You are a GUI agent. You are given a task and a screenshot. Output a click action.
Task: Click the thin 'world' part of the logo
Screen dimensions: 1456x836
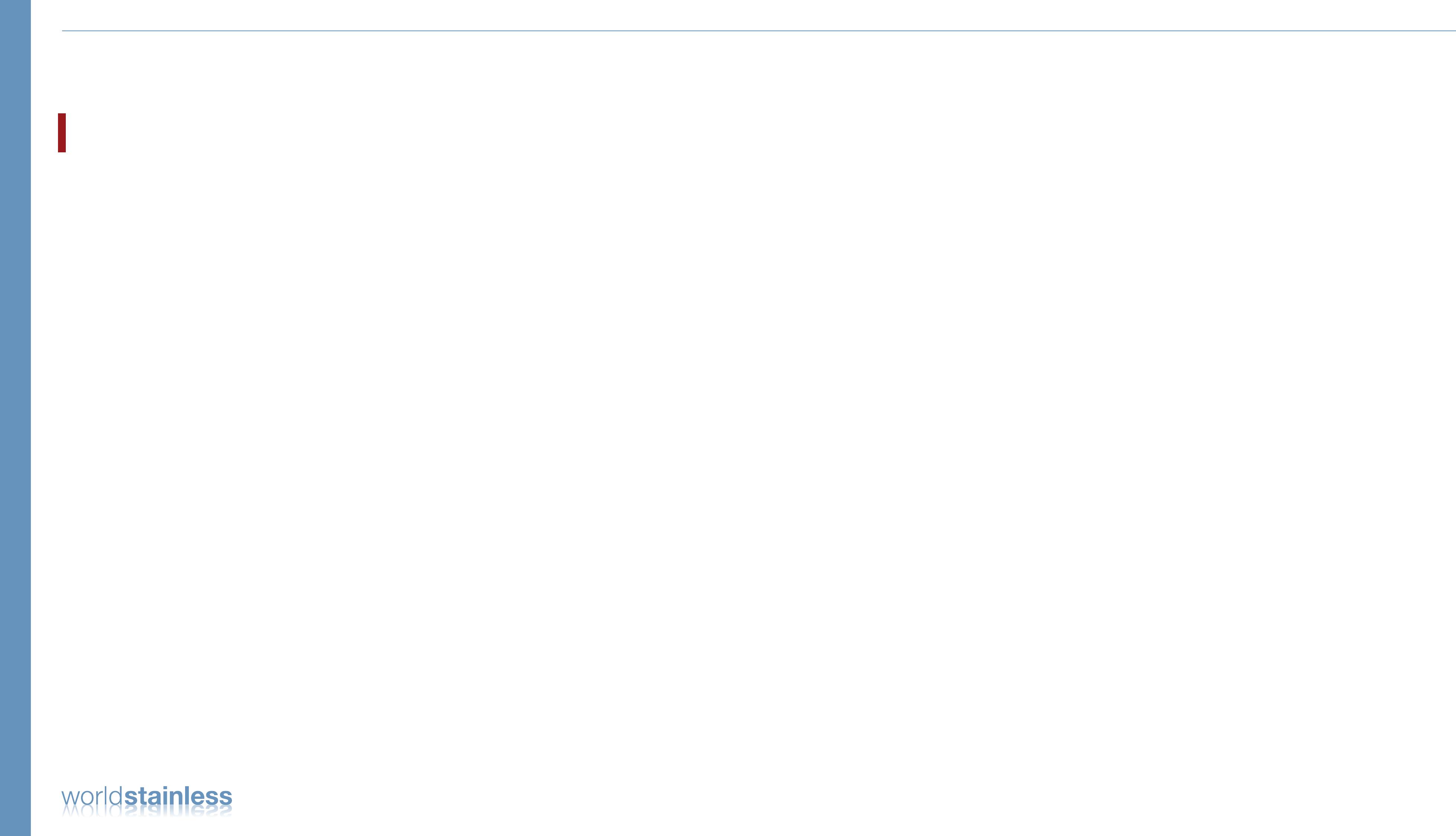click(92, 797)
